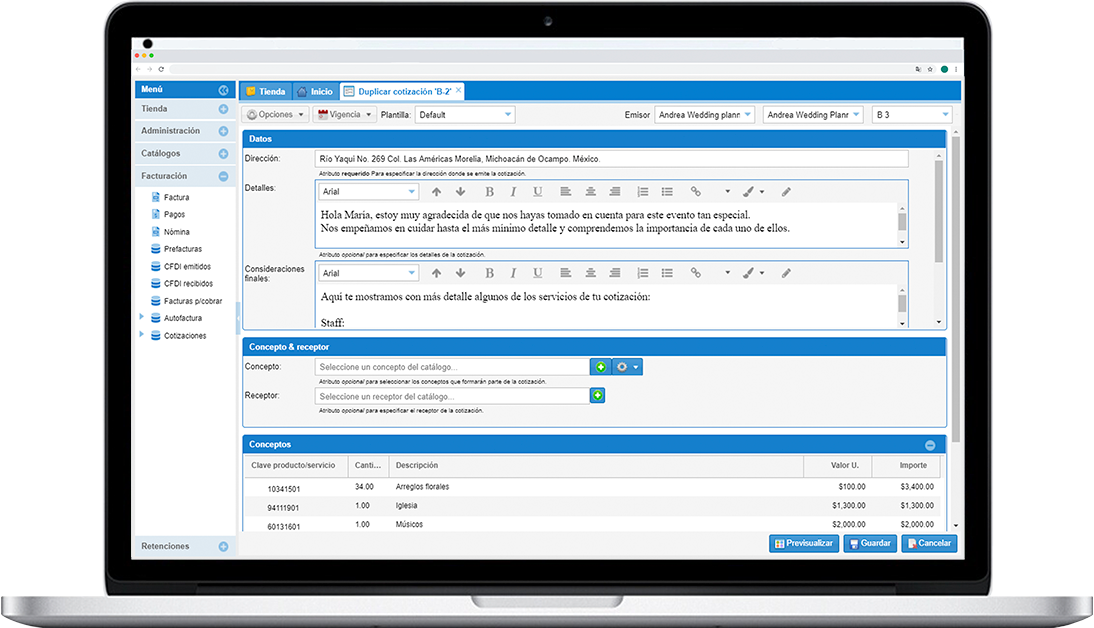This screenshot has height=628, width=1094.
Task: Click the Guardar button
Action: click(870, 544)
